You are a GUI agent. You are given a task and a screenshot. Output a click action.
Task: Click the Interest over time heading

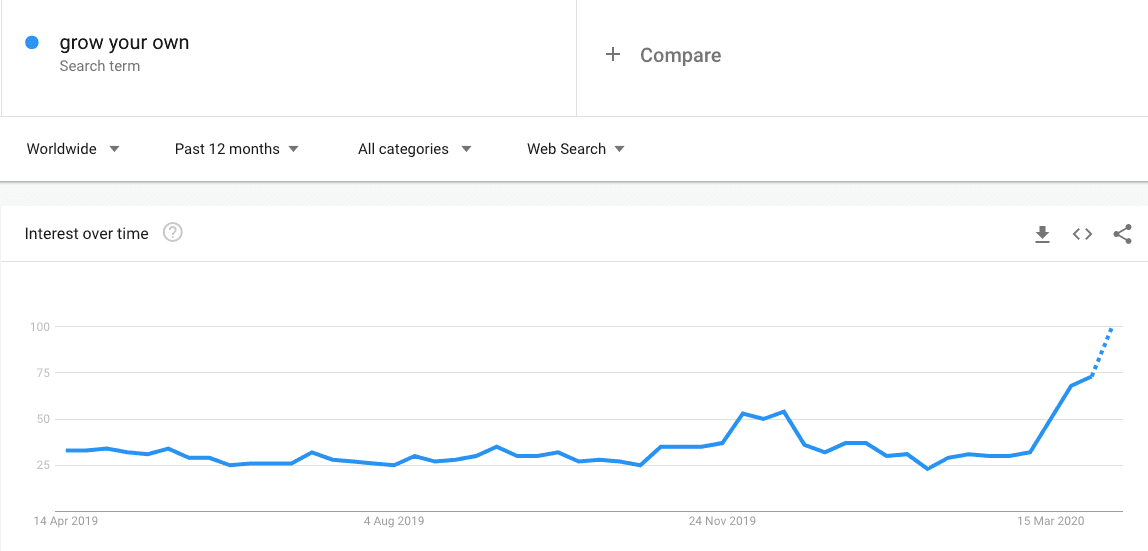pyautogui.click(x=86, y=233)
